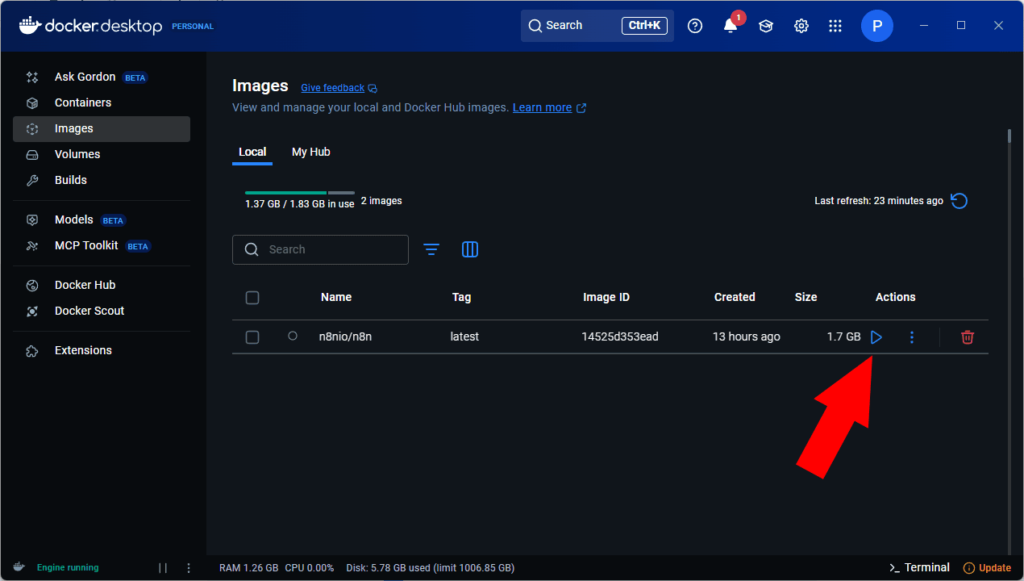This screenshot has width=1024, height=581.
Task: Open the profile avatar labeled P
Action: (x=876, y=25)
